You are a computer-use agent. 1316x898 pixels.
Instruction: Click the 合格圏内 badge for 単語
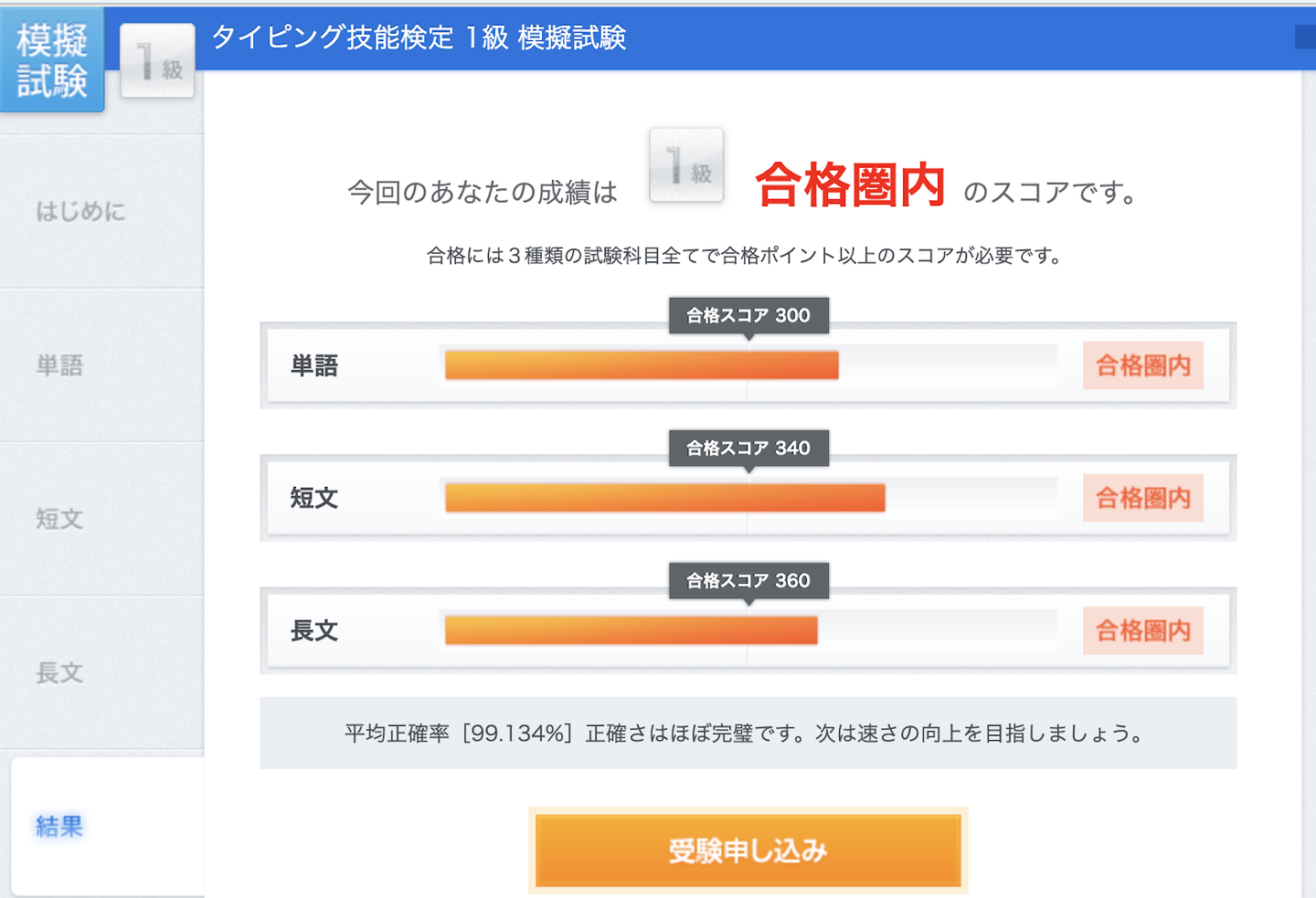(x=1142, y=365)
